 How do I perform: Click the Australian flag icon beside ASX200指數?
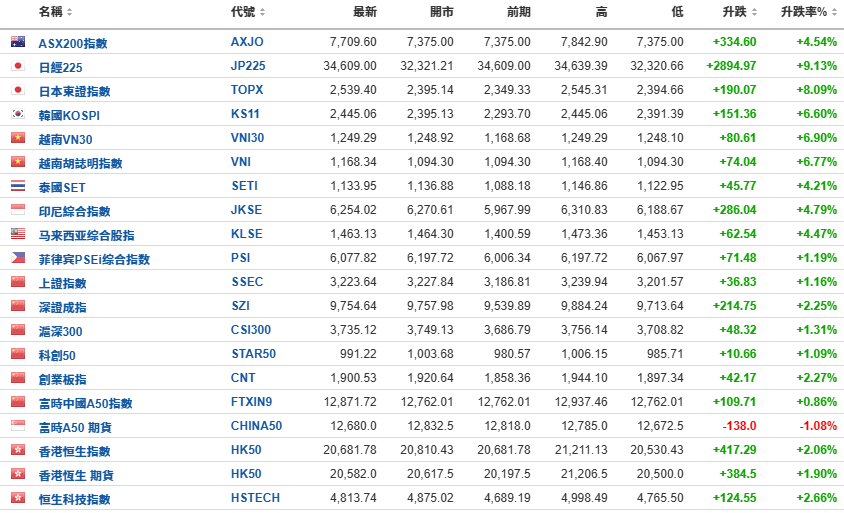coord(17,42)
